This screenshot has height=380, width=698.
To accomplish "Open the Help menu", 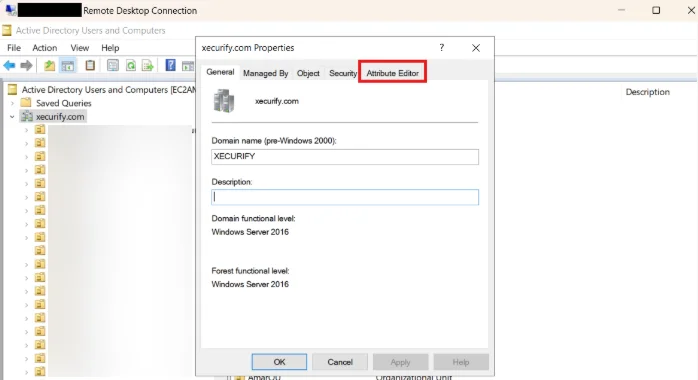I will tap(110, 48).
